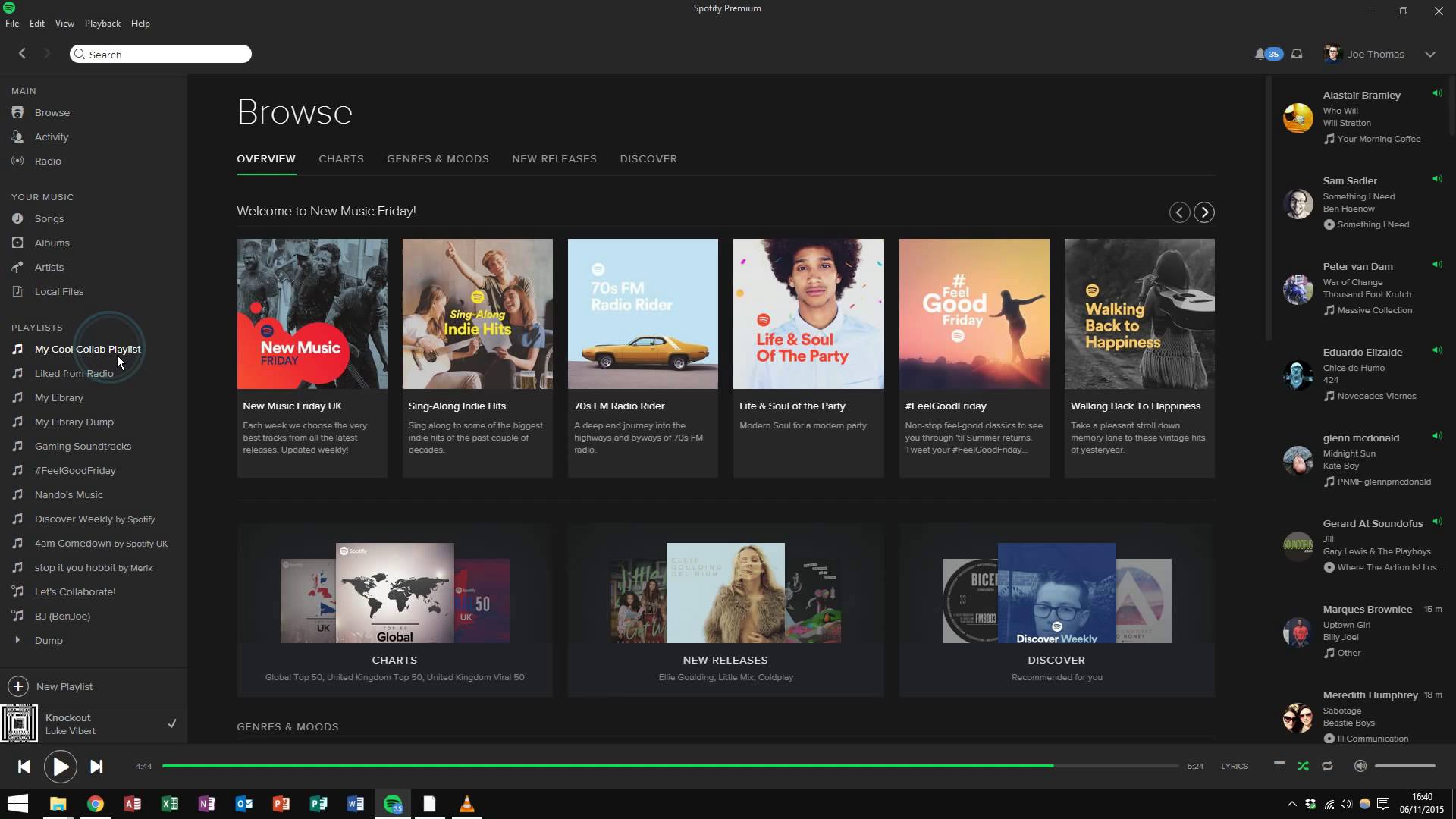Toggle shuffle playback
Viewport: 1456px width, 819px height.
[1303, 766]
